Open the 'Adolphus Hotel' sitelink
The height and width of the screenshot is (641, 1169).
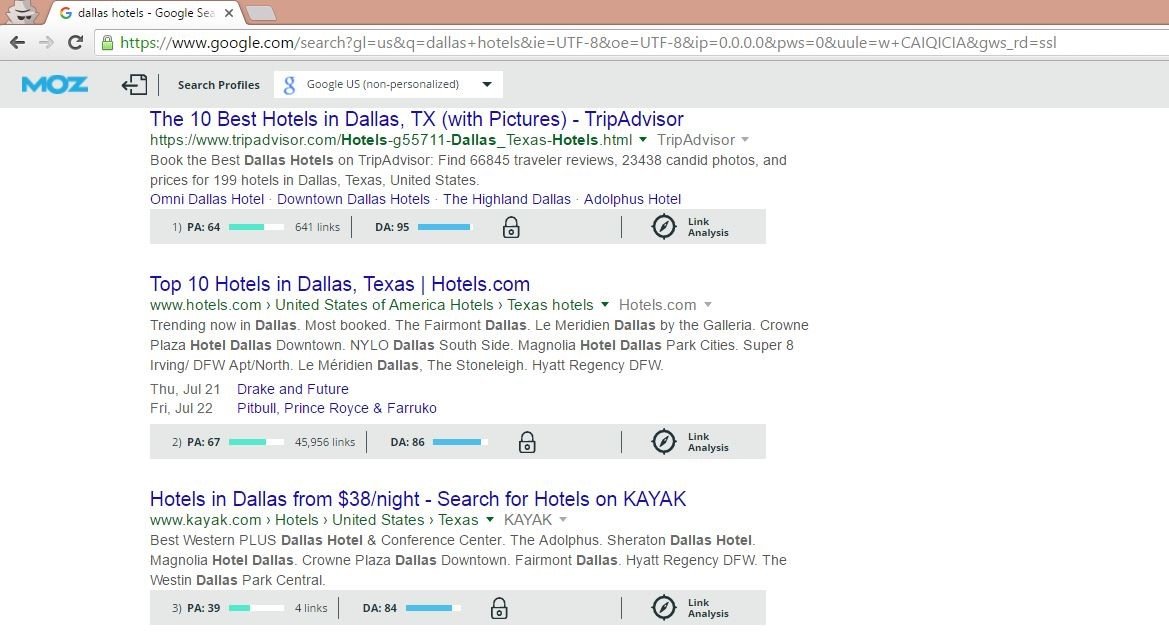click(632, 199)
